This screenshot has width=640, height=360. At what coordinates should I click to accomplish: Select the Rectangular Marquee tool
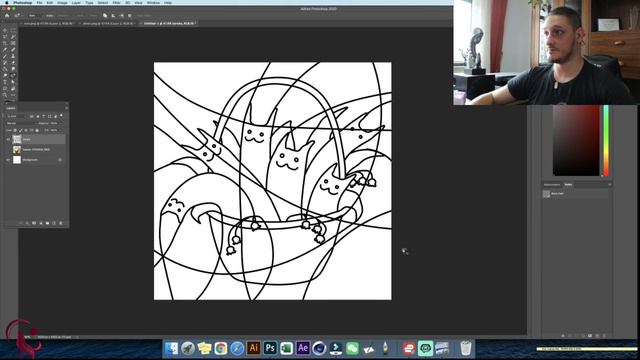(13, 30)
